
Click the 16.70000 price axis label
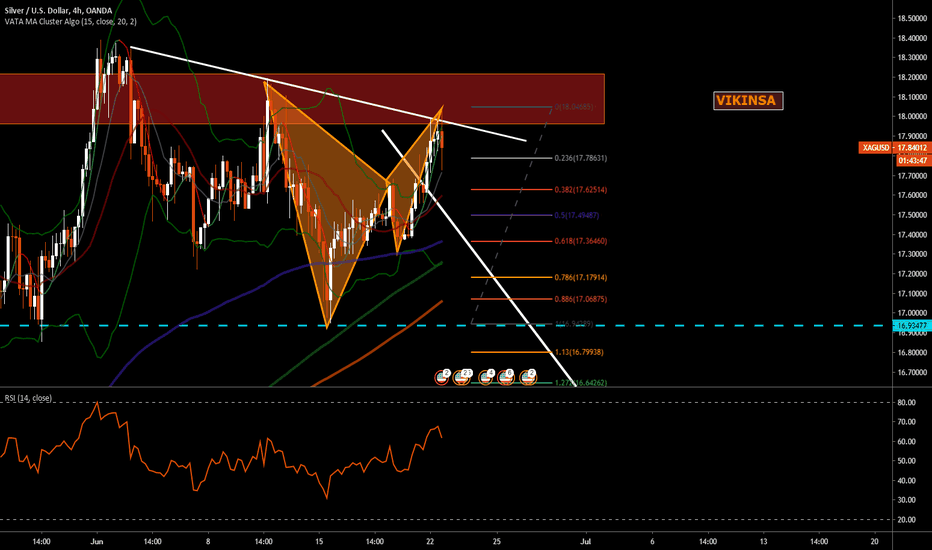click(x=912, y=372)
